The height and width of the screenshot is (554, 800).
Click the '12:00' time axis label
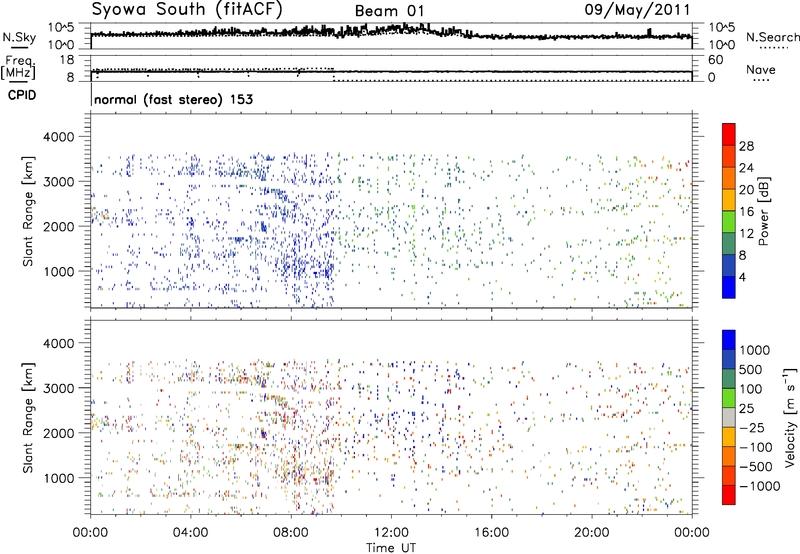(391, 533)
